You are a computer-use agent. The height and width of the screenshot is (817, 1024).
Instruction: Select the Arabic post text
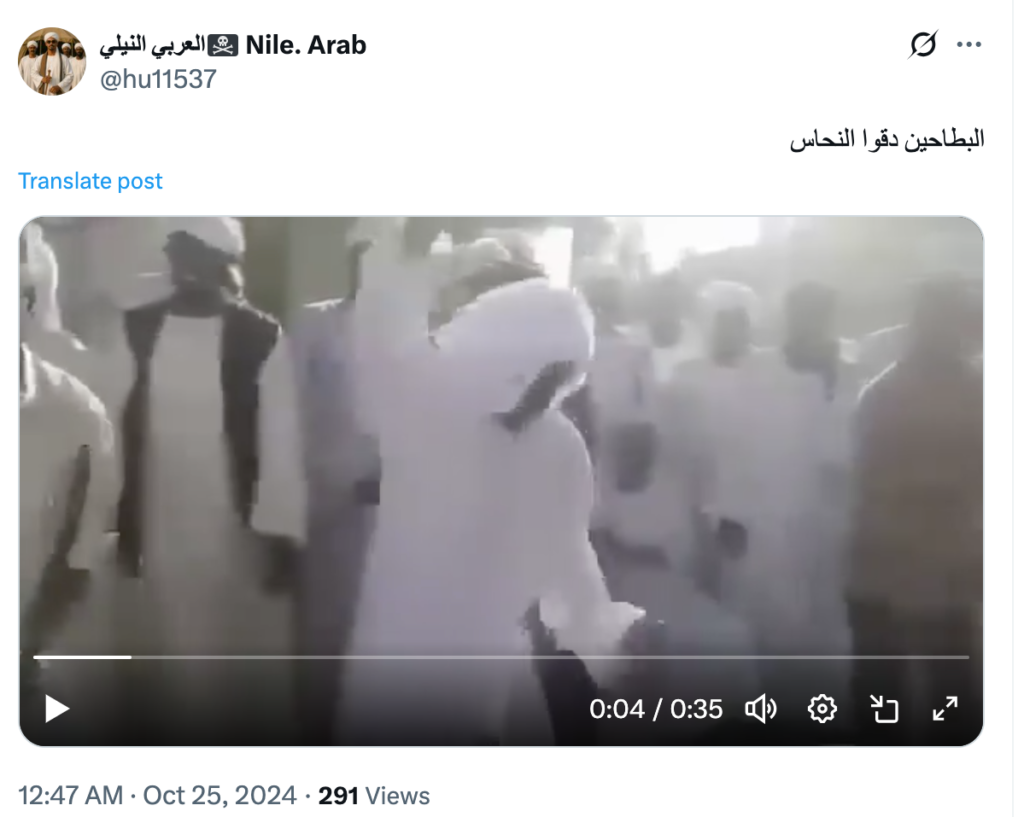[x=887, y=139]
